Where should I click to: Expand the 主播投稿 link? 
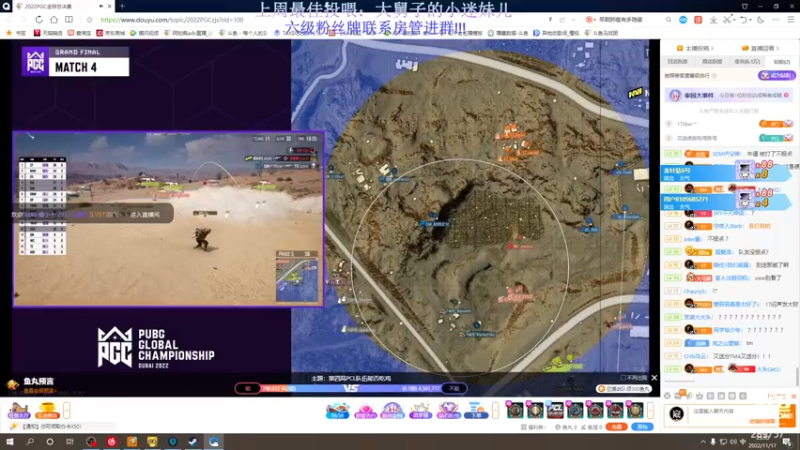[695, 48]
